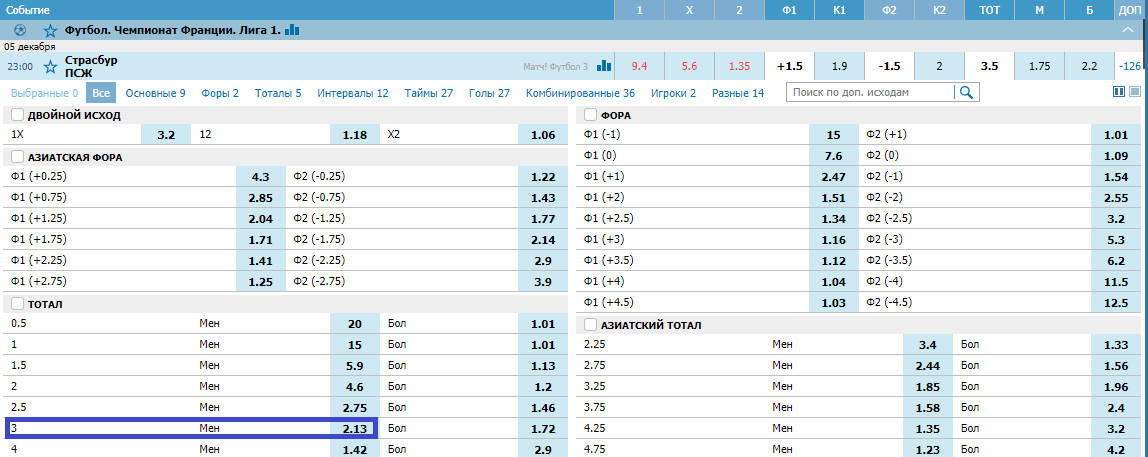
Task: Bet on home win odds 9.4
Action: pyautogui.click(x=639, y=66)
